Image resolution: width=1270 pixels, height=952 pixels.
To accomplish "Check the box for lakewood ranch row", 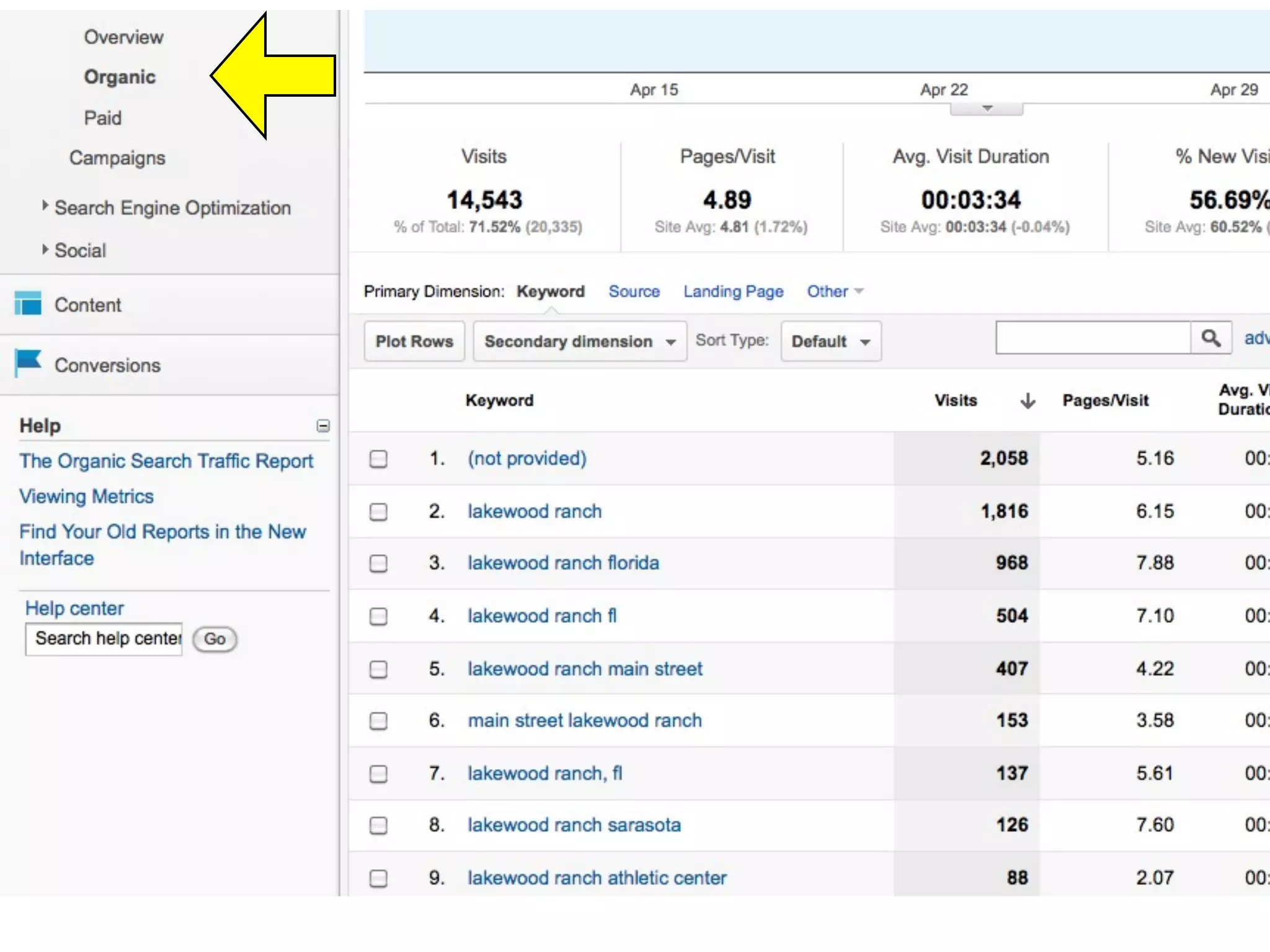I will pos(378,512).
